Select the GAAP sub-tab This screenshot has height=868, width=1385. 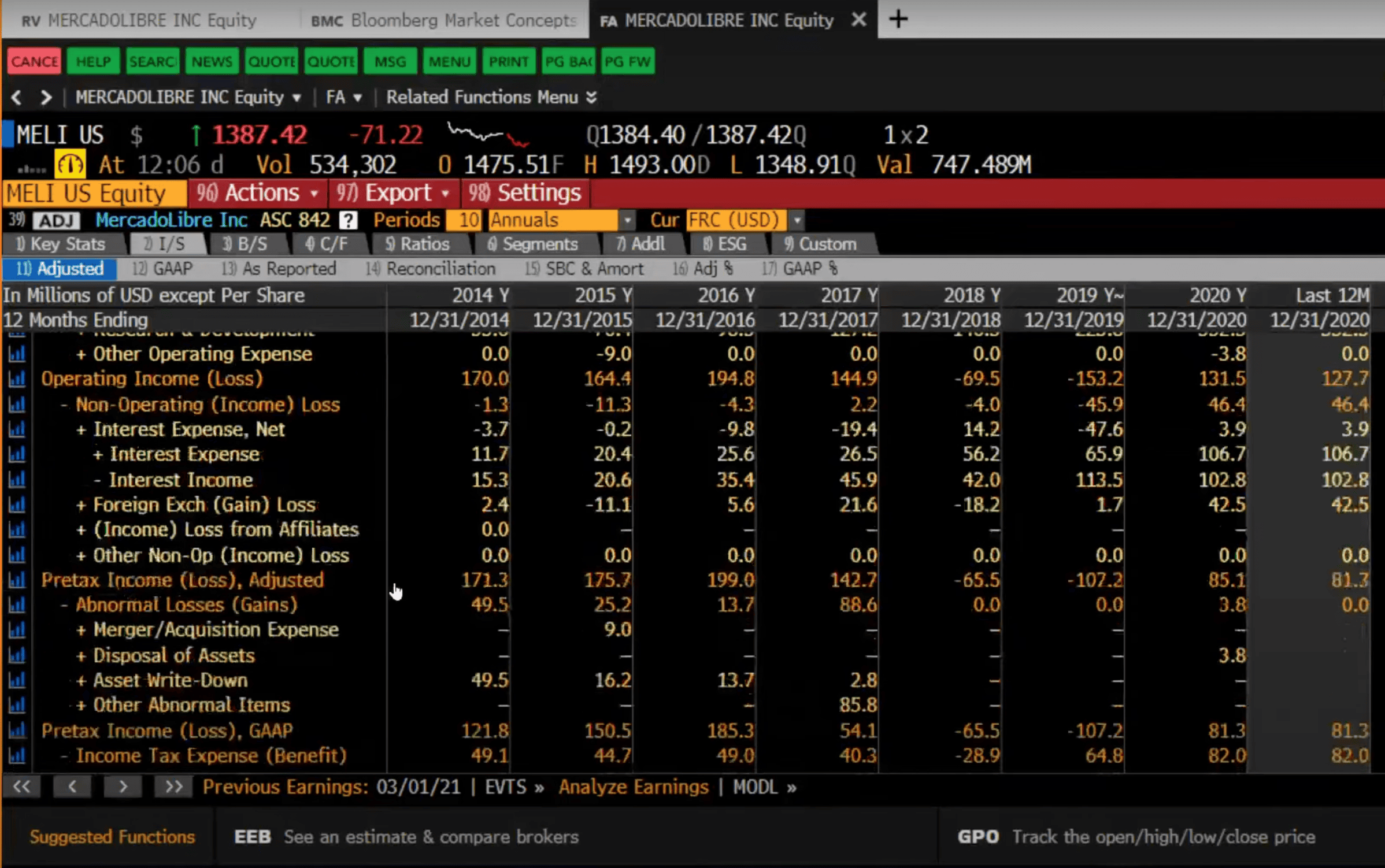click(162, 269)
